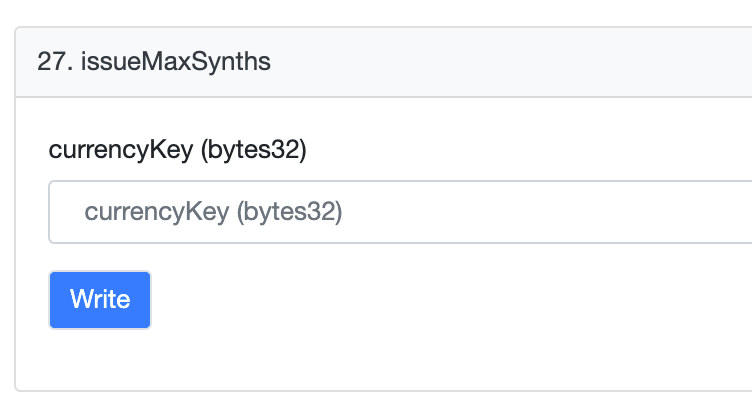Click the currencyKey word in the label
The image size is (752, 416).
click(121, 150)
